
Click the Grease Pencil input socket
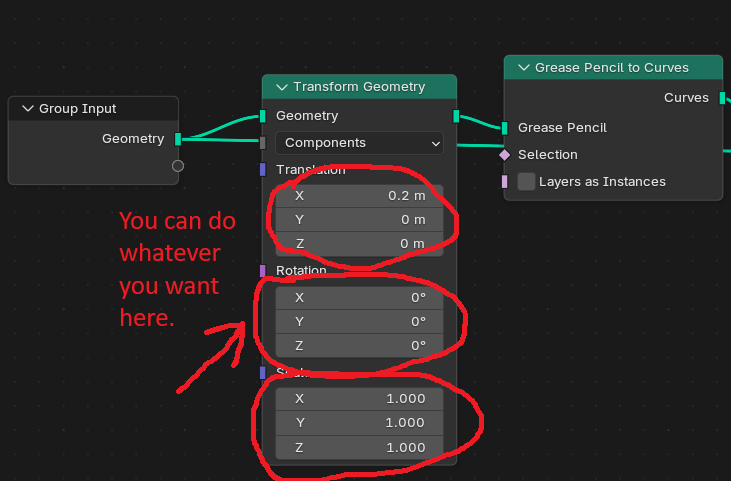click(504, 128)
